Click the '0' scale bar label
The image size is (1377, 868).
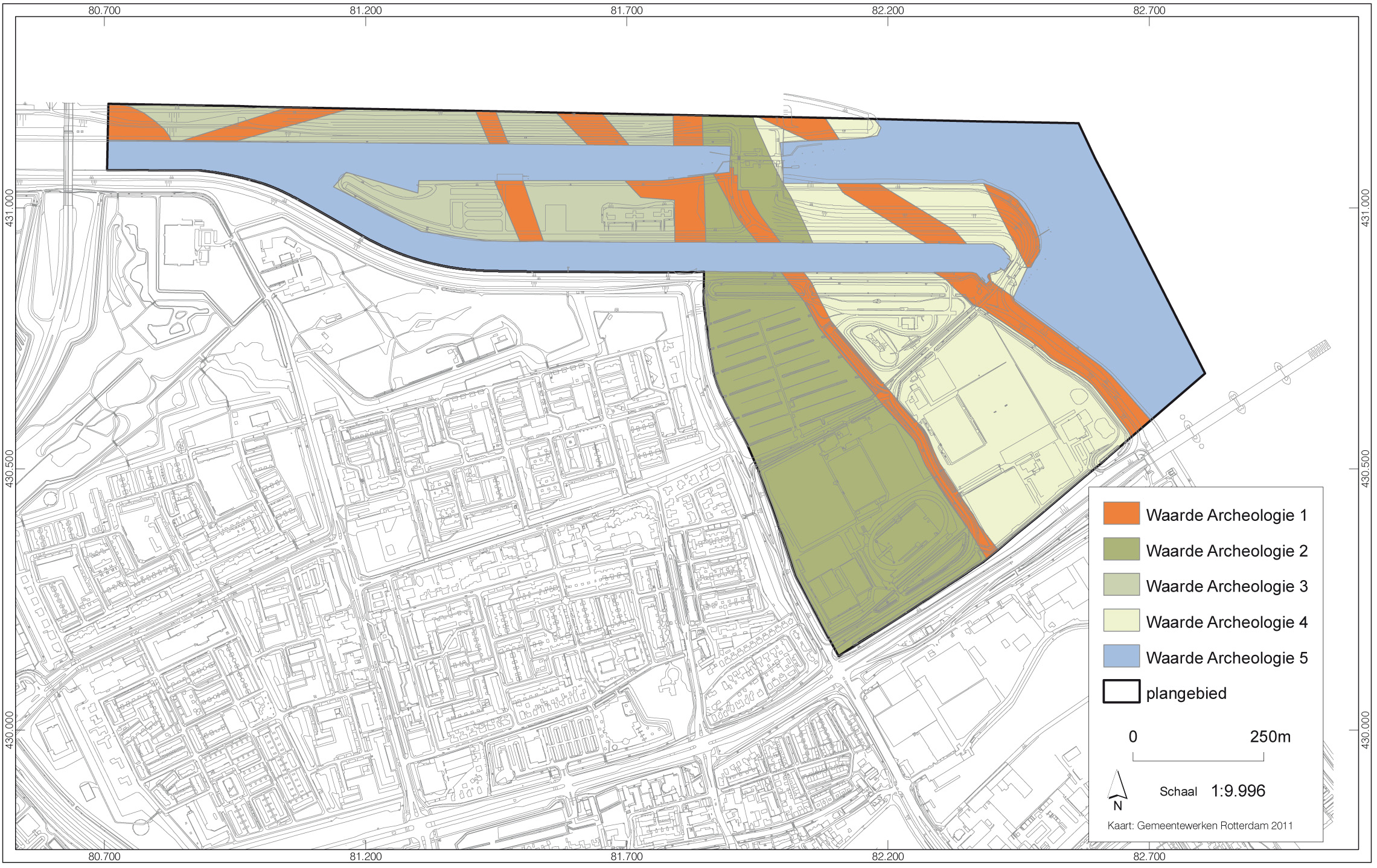pos(1133,736)
